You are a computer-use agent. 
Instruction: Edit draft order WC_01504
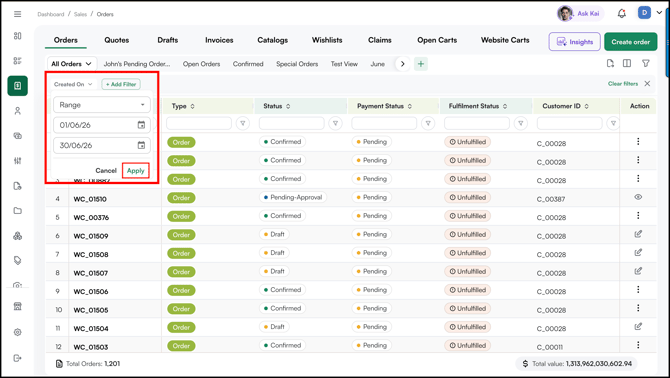pos(638,326)
